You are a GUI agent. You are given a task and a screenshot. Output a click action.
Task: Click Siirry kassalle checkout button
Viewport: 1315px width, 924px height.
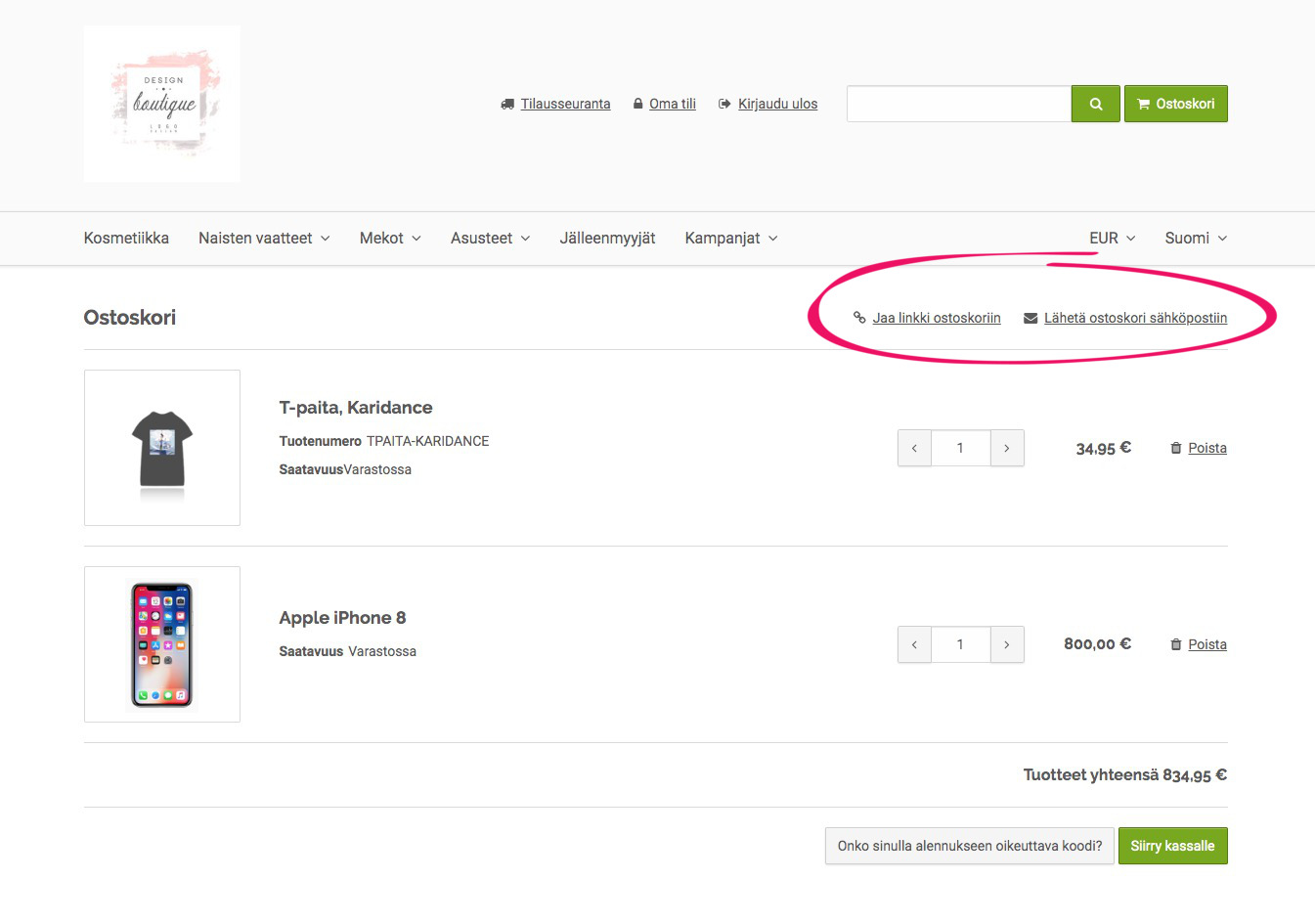(x=1172, y=846)
